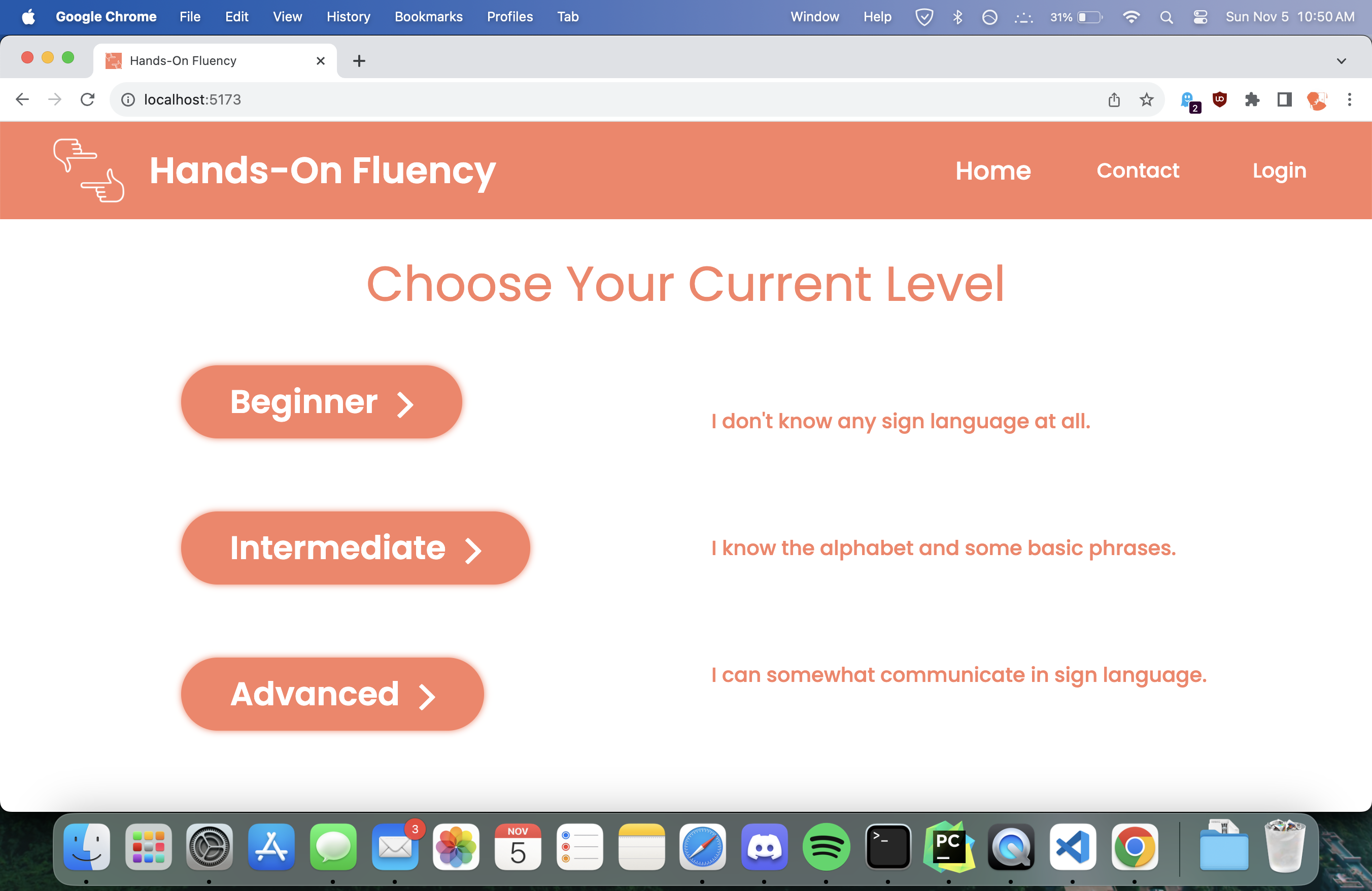Bookmark this page with the star icon
Image resolution: width=1372 pixels, height=891 pixels.
(x=1146, y=99)
